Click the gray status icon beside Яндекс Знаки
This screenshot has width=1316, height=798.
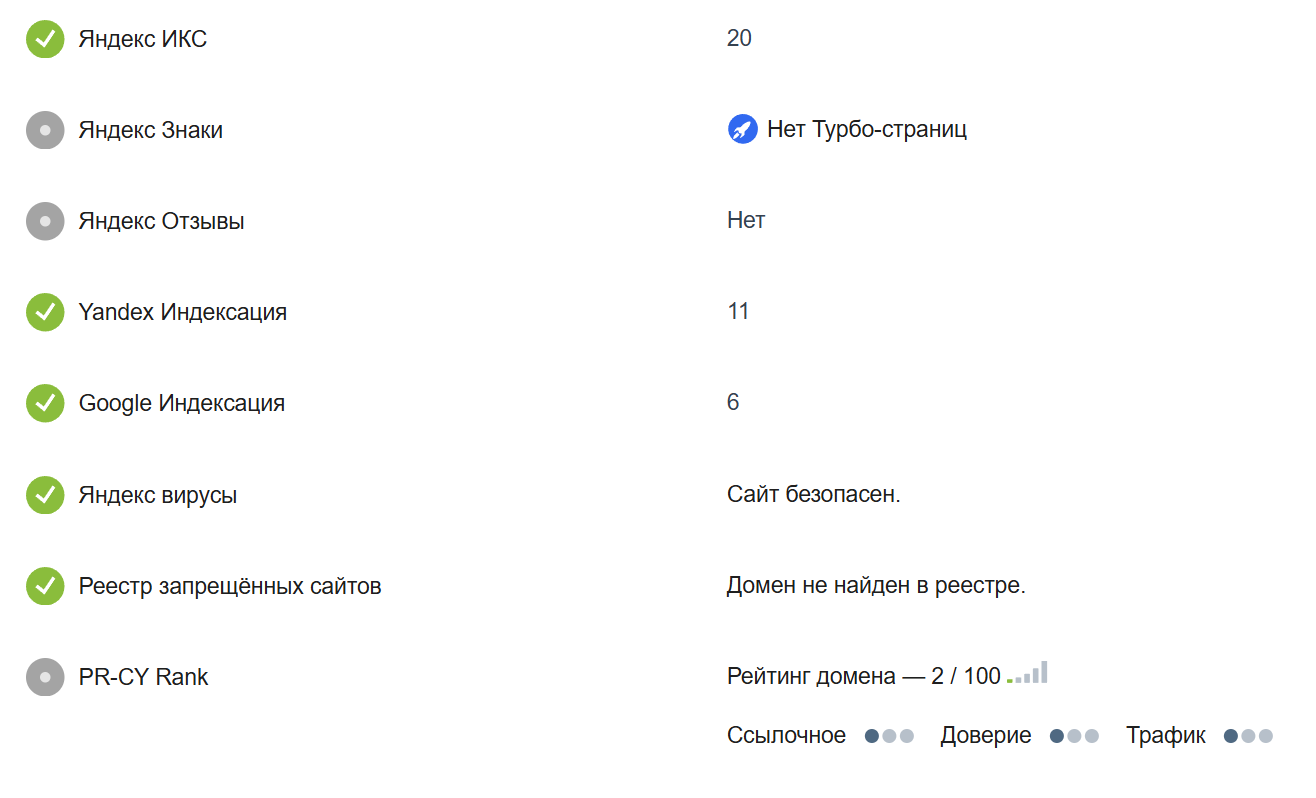point(45,130)
